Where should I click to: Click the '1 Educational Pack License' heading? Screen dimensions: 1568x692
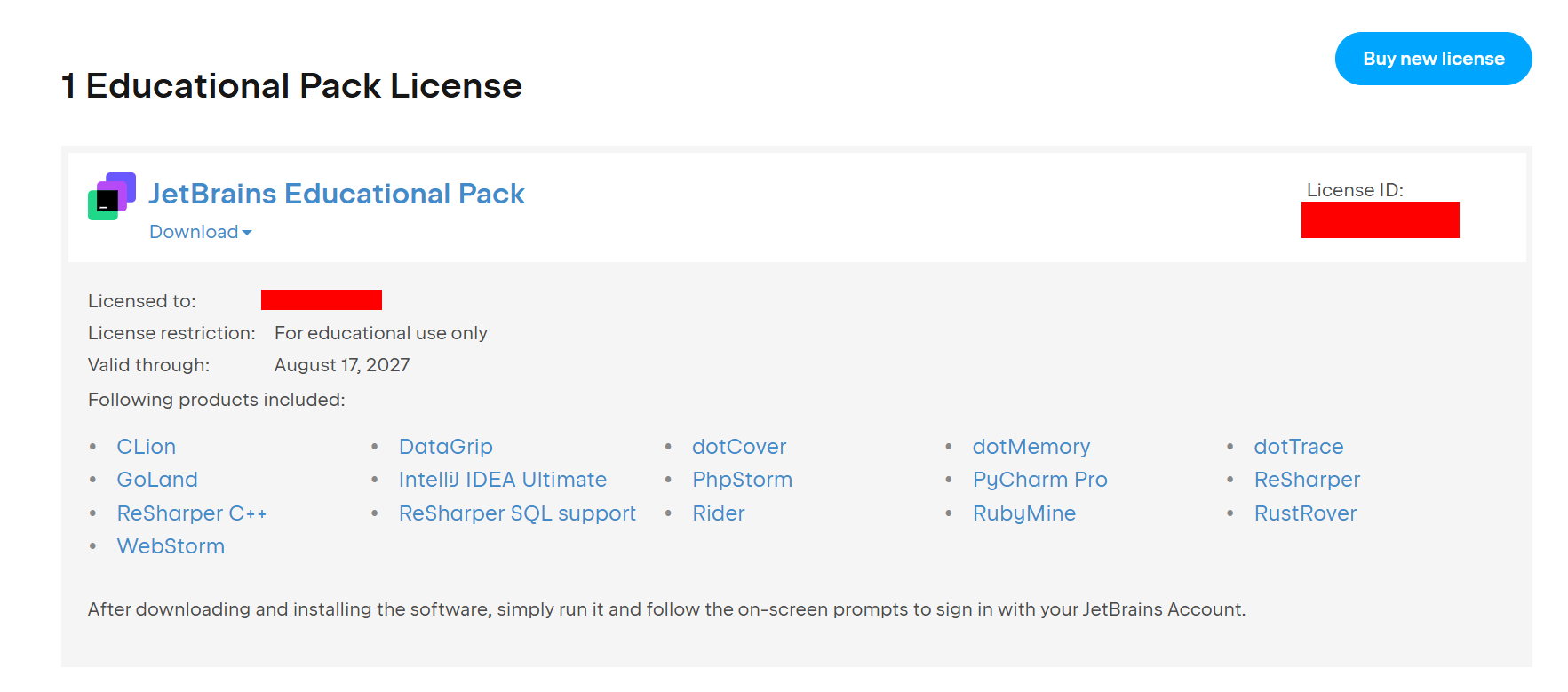click(x=291, y=86)
